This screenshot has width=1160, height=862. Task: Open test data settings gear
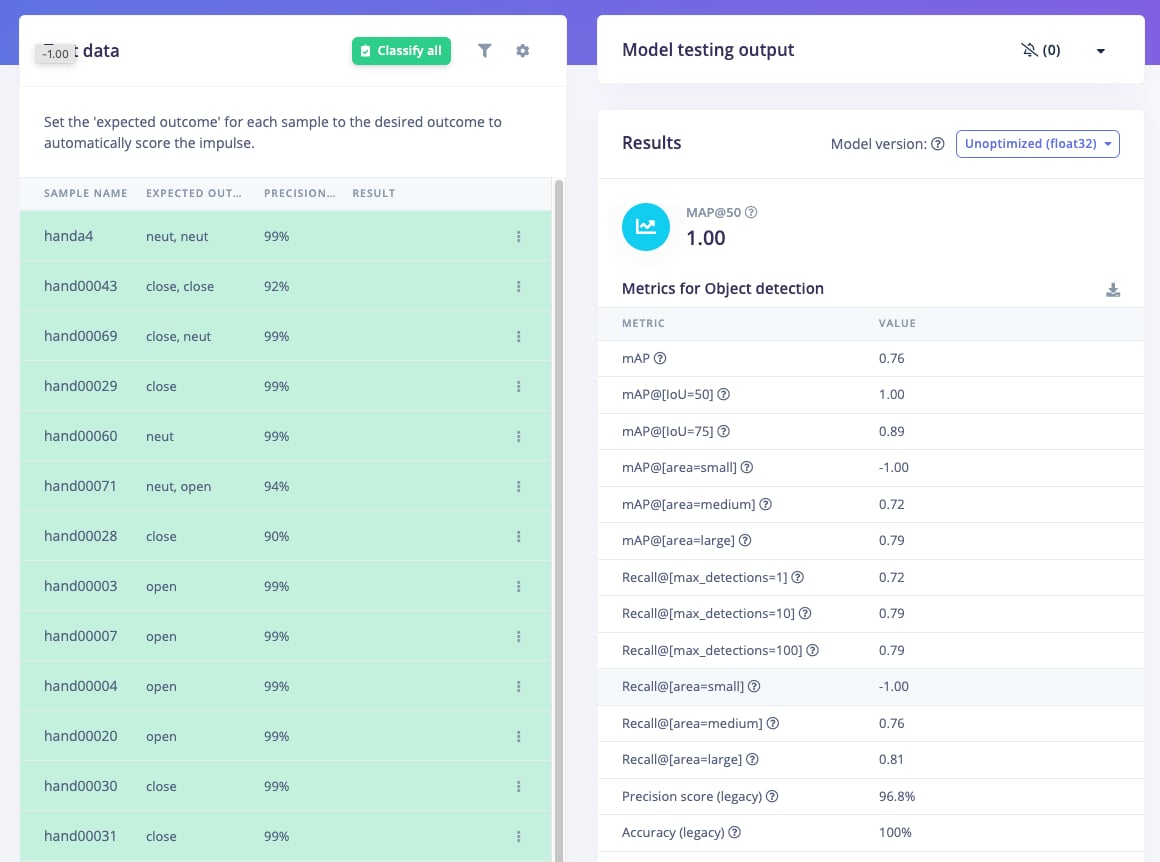pyautogui.click(x=522, y=50)
